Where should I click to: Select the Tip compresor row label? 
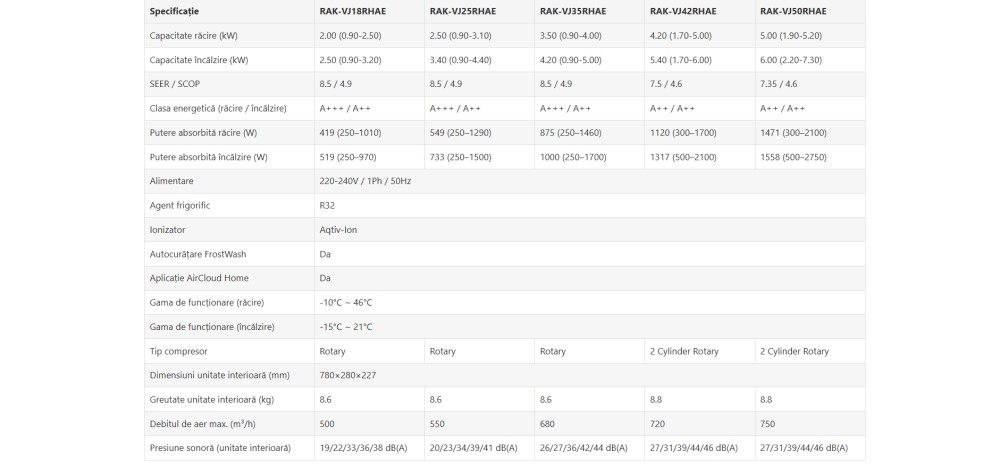[182, 351]
